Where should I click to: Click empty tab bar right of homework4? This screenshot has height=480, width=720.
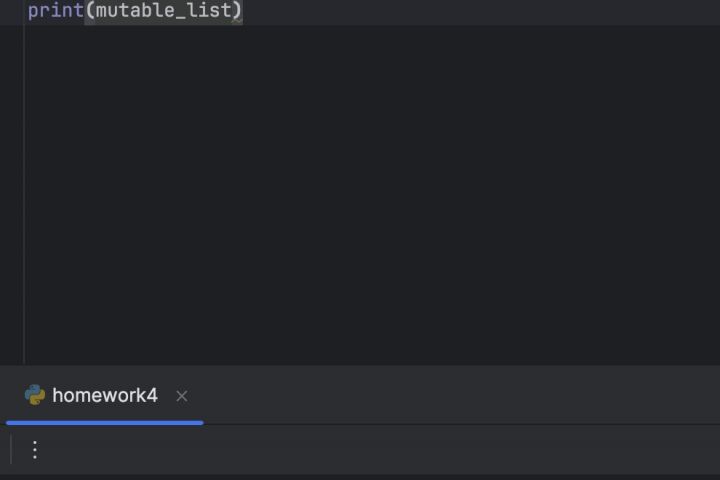click(x=450, y=395)
